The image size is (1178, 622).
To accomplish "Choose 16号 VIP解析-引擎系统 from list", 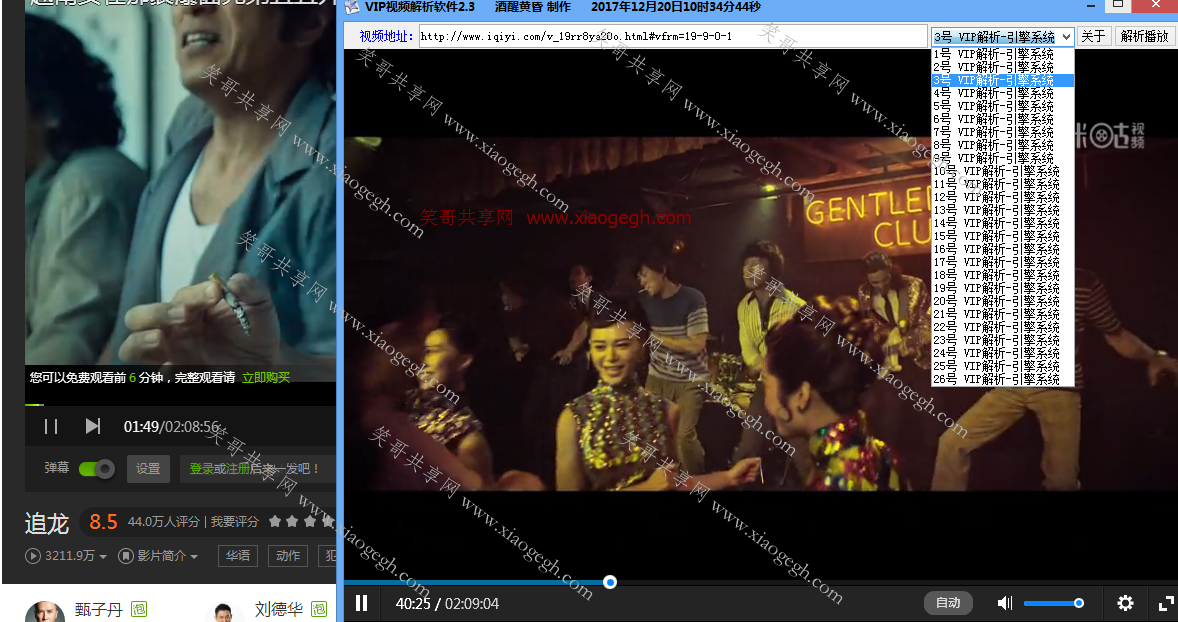I will [x=1003, y=249].
